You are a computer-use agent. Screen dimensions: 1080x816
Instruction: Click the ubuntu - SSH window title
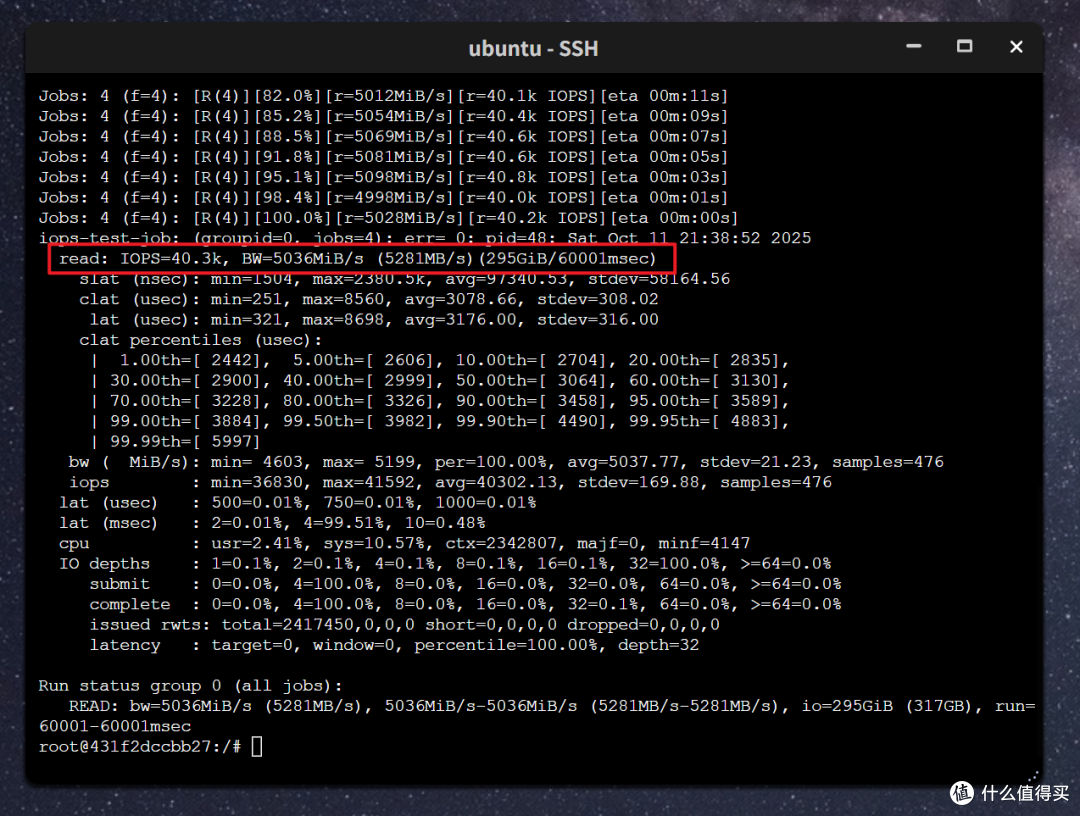coord(533,48)
